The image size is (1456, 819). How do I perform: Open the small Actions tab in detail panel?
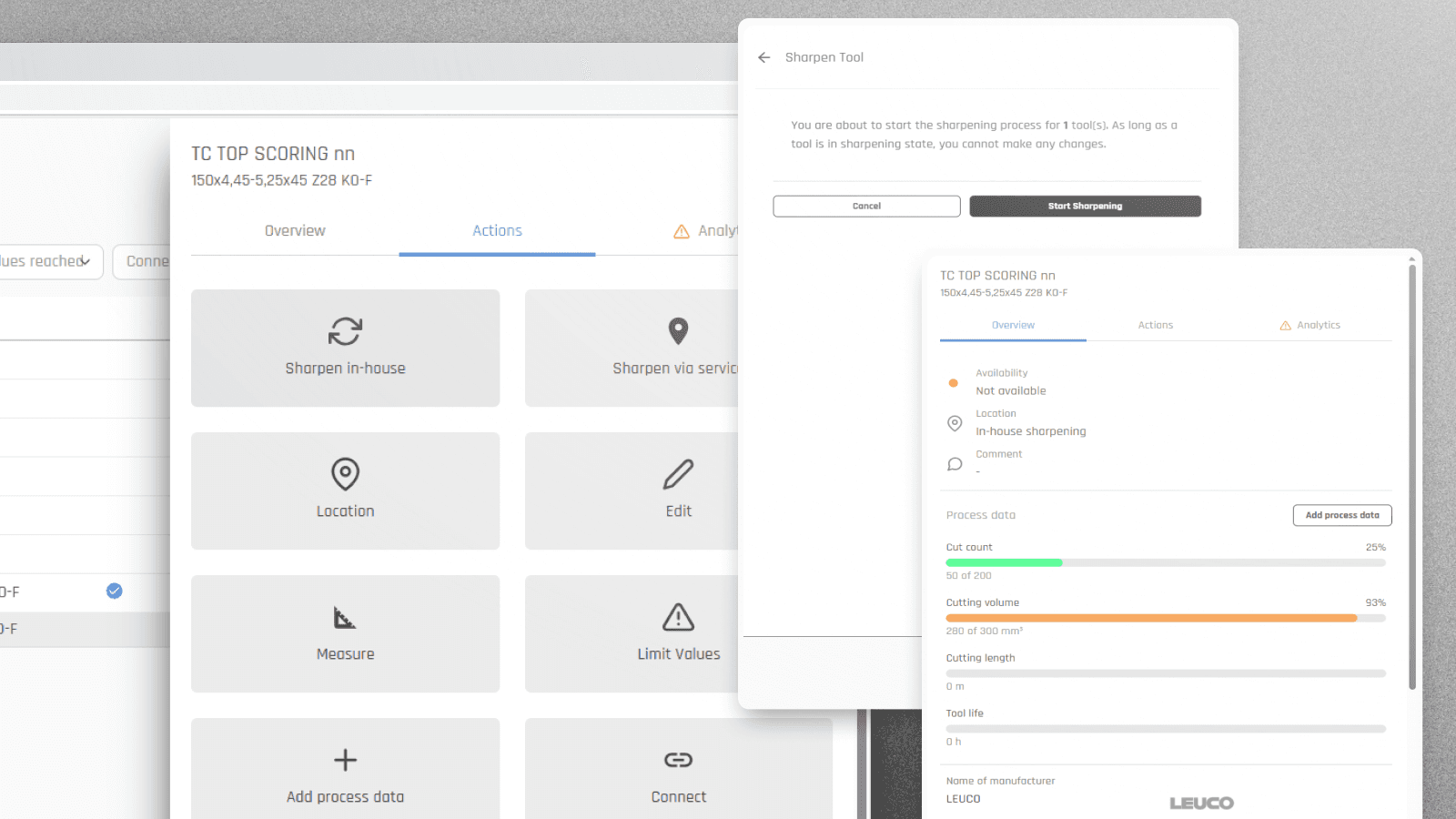pyautogui.click(x=1156, y=326)
